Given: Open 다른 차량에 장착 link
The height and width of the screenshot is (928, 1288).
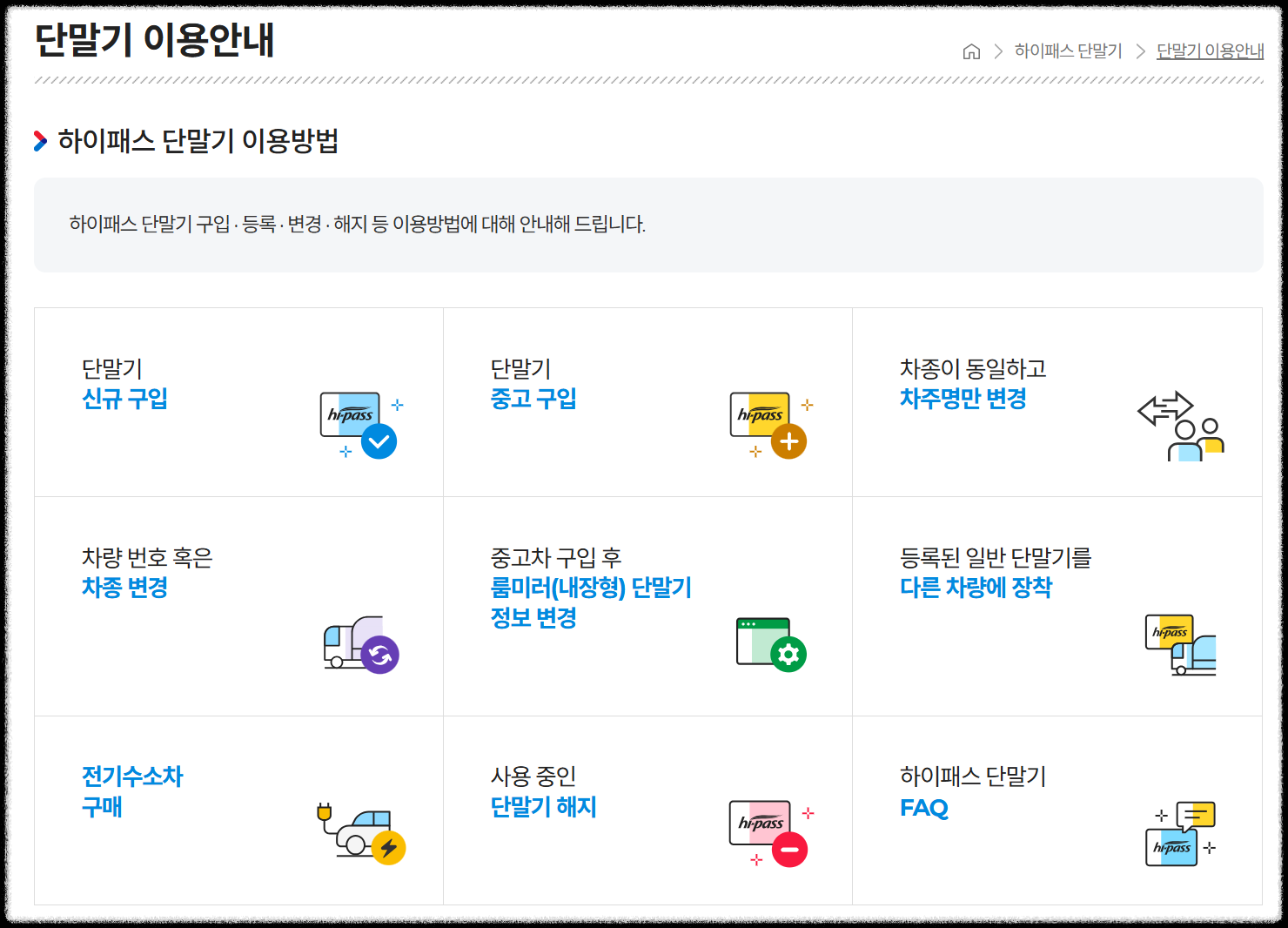Looking at the screenshot, I should coord(976,588).
